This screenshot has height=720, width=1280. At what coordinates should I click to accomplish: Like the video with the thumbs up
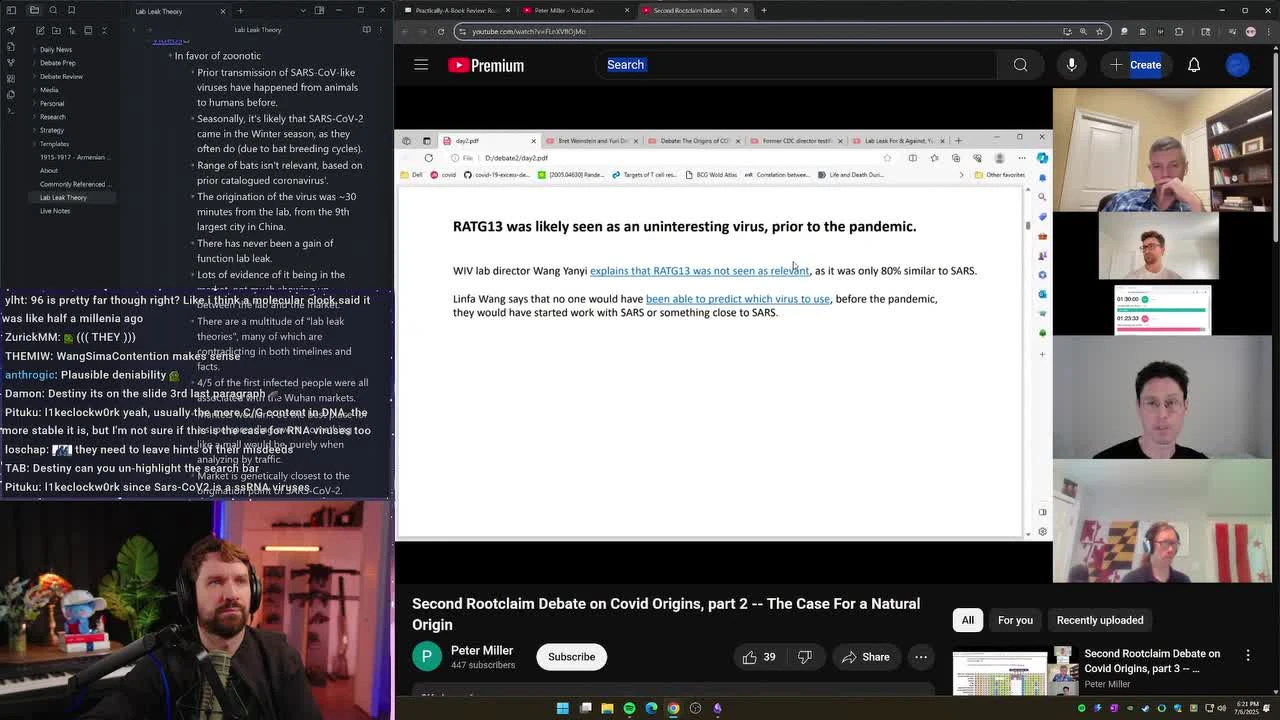tap(758, 657)
